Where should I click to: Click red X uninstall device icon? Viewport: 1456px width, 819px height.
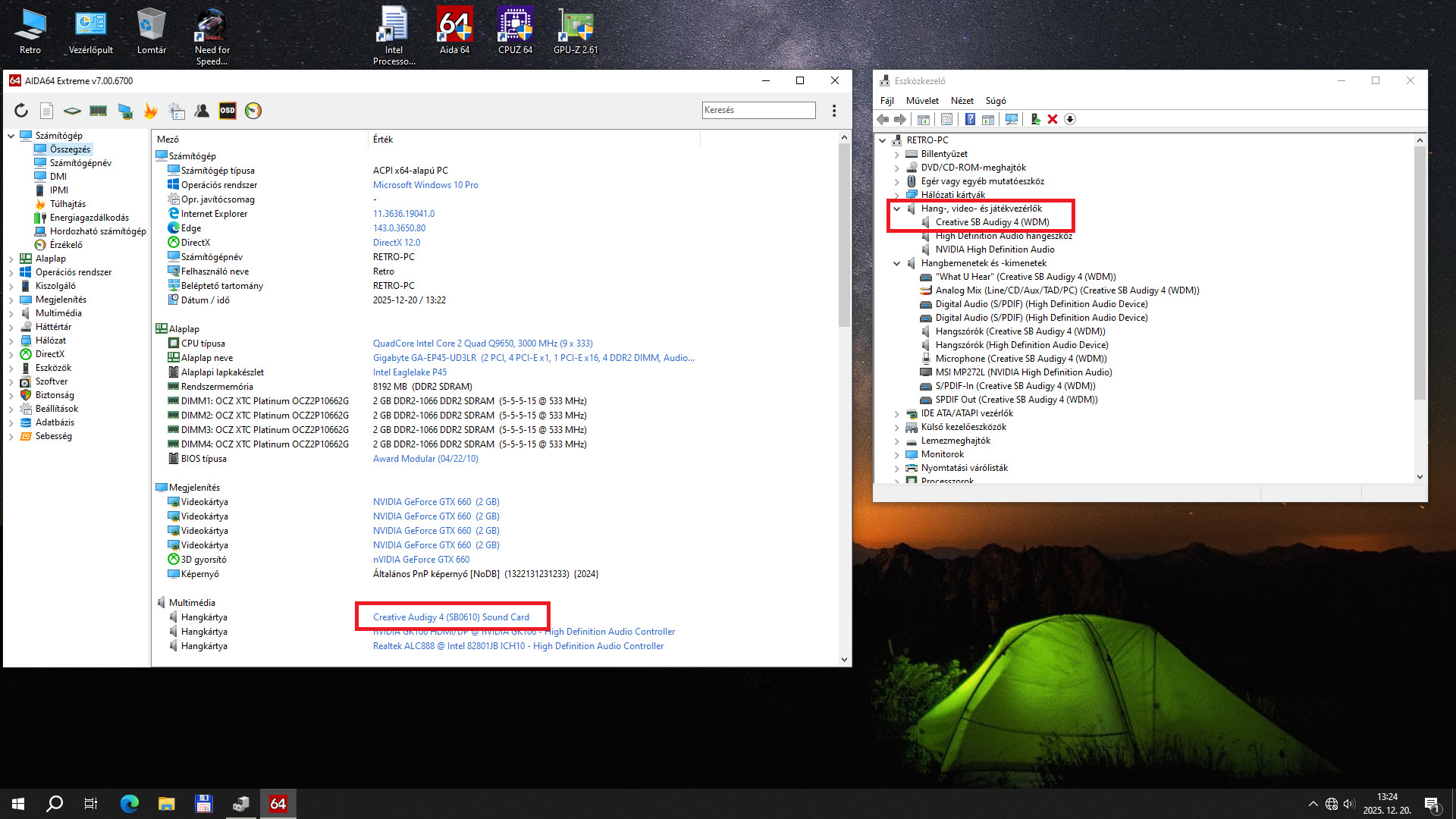tap(1053, 119)
